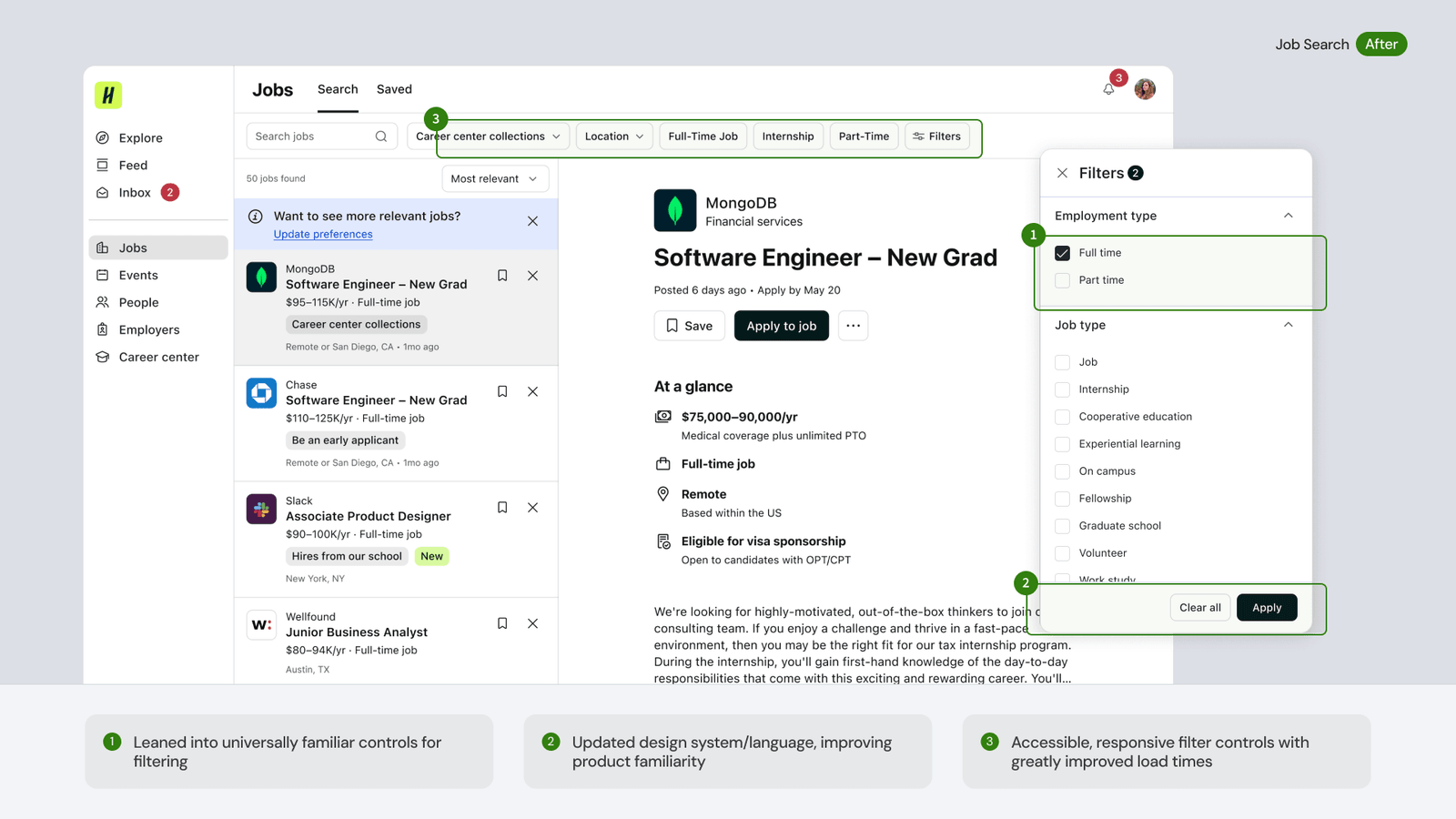Open the Employers section
Image resolution: width=1456 pixels, height=819 pixels.
click(x=138, y=329)
